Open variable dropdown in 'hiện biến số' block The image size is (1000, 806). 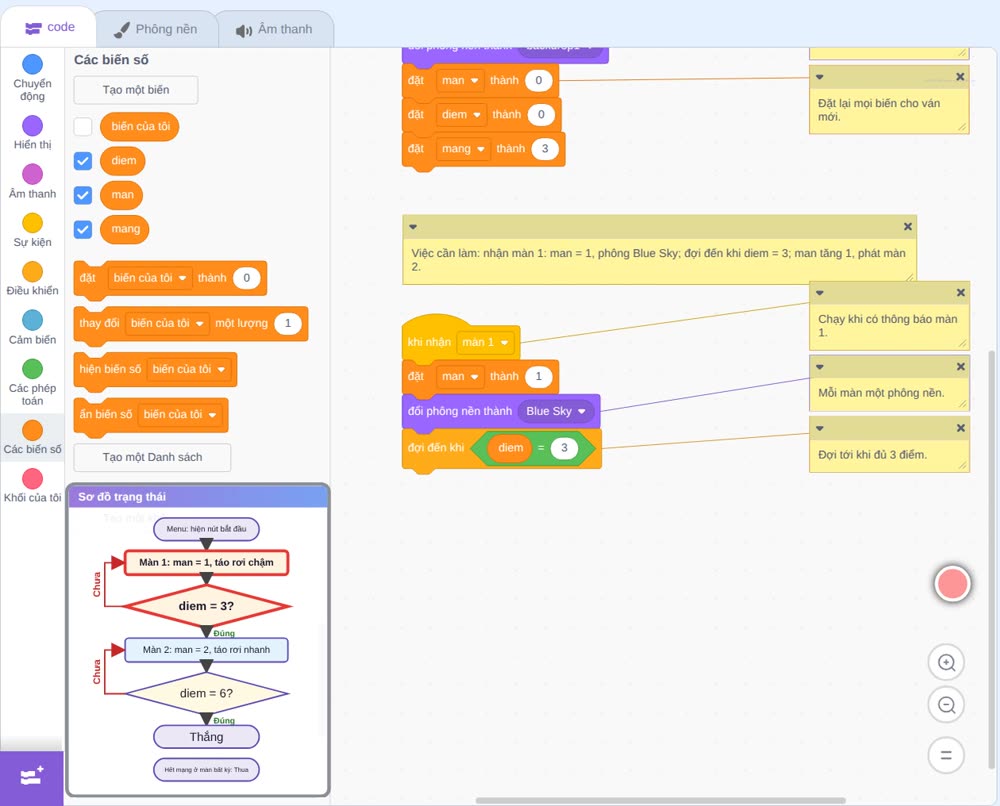[x=189, y=369]
